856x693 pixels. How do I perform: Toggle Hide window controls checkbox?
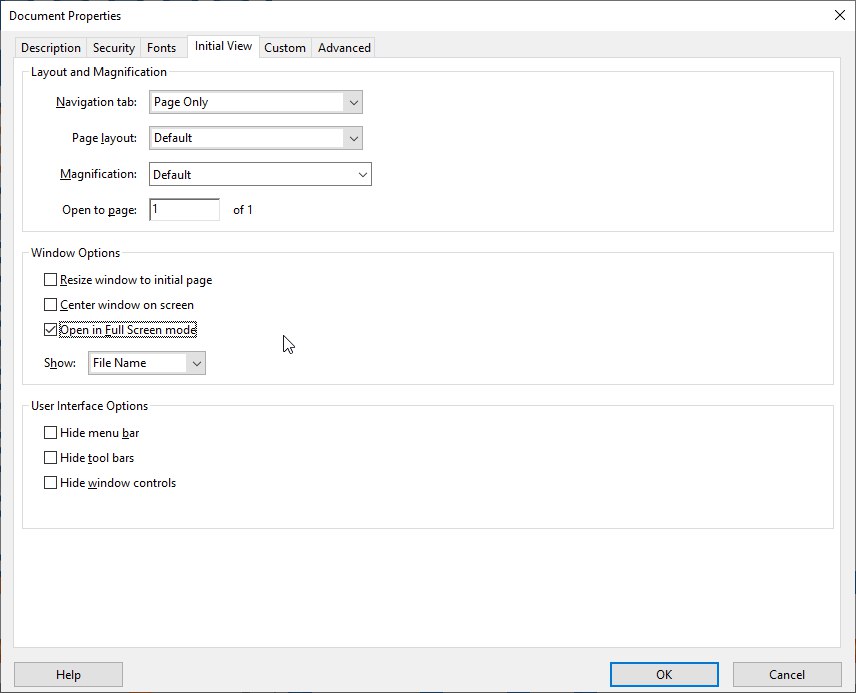pos(50,483)
